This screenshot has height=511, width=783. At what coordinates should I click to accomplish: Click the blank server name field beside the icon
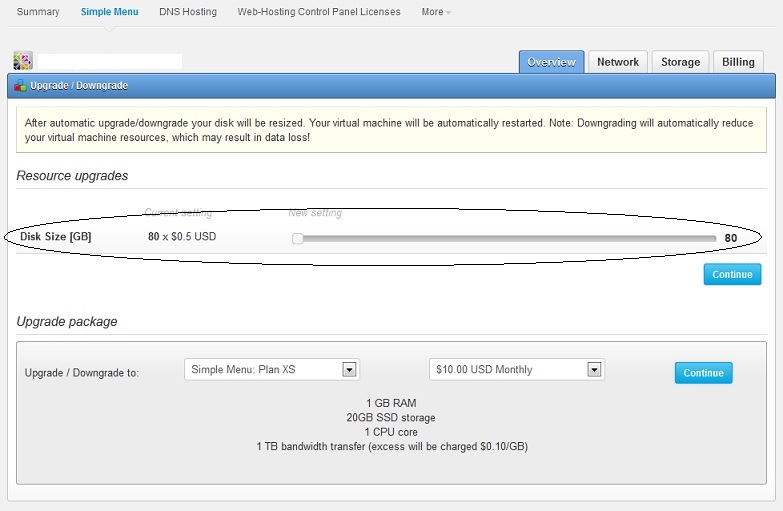point(110,61)
